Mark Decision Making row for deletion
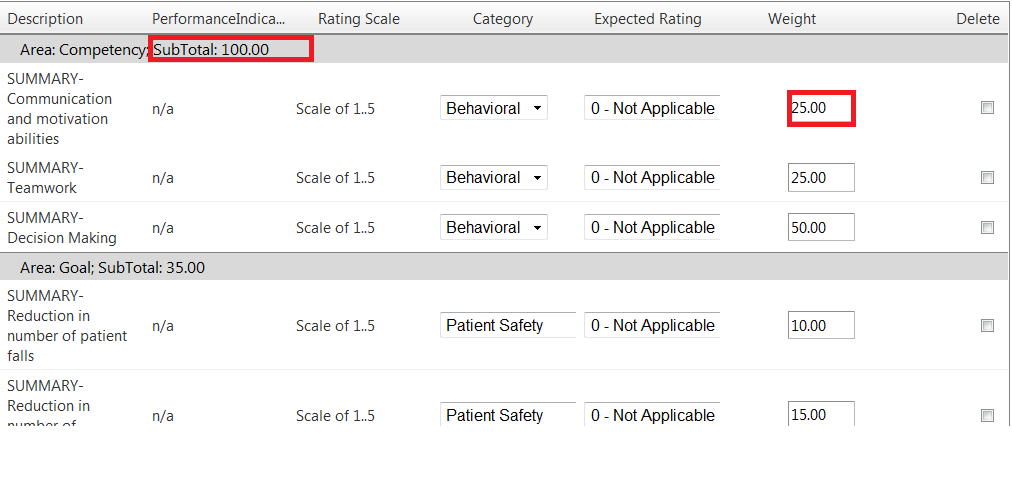Screen dimensions: 1012x480 987,228
